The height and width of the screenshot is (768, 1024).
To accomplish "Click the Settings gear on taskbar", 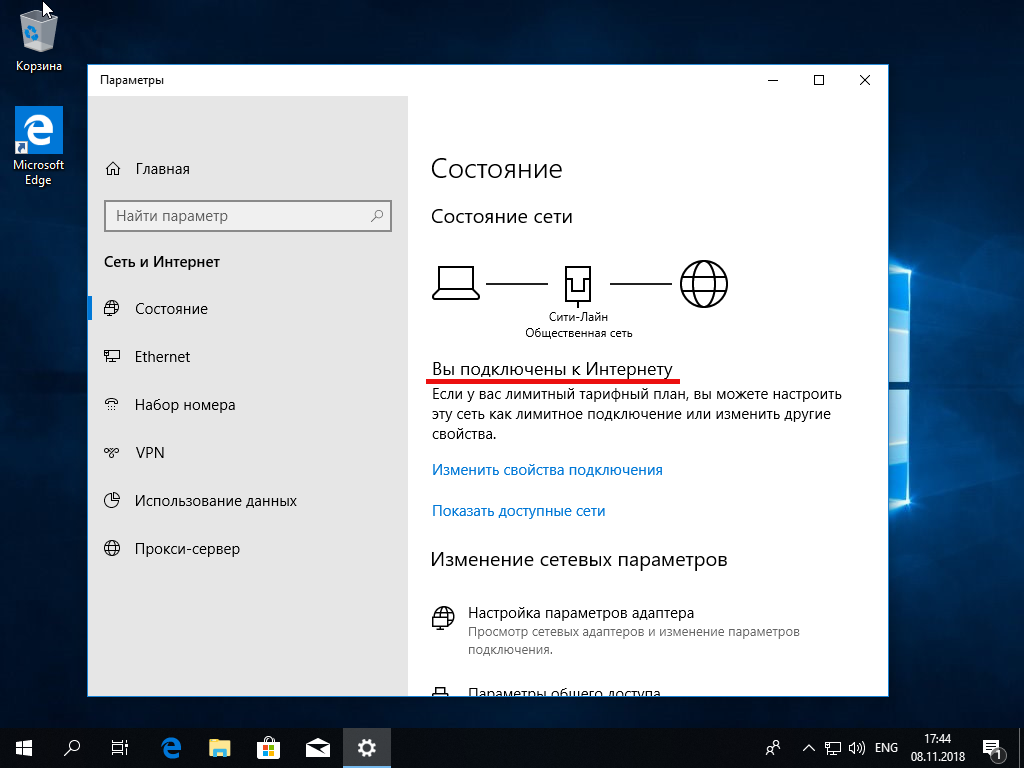I will pos(367,748).
